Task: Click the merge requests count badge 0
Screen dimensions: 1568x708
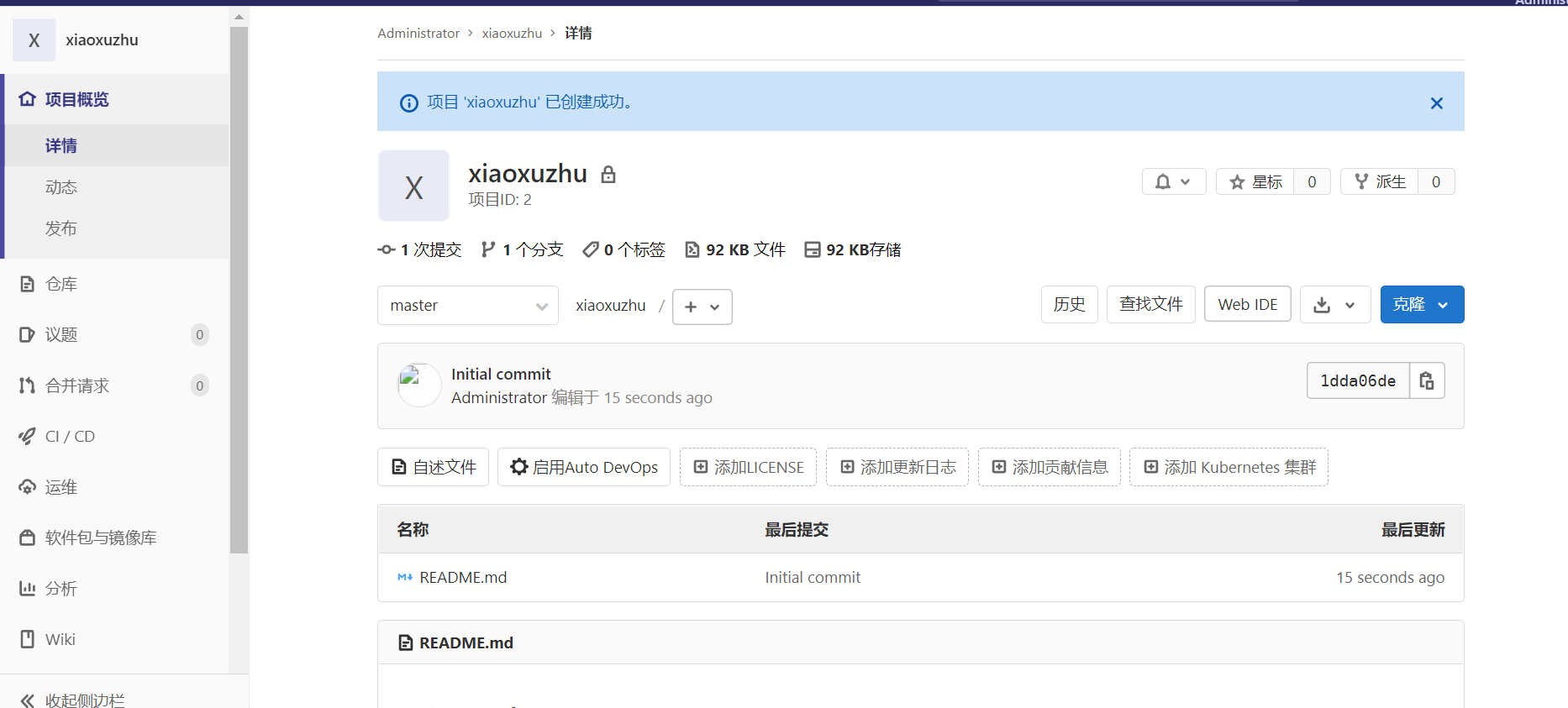Action: point(199,385)
